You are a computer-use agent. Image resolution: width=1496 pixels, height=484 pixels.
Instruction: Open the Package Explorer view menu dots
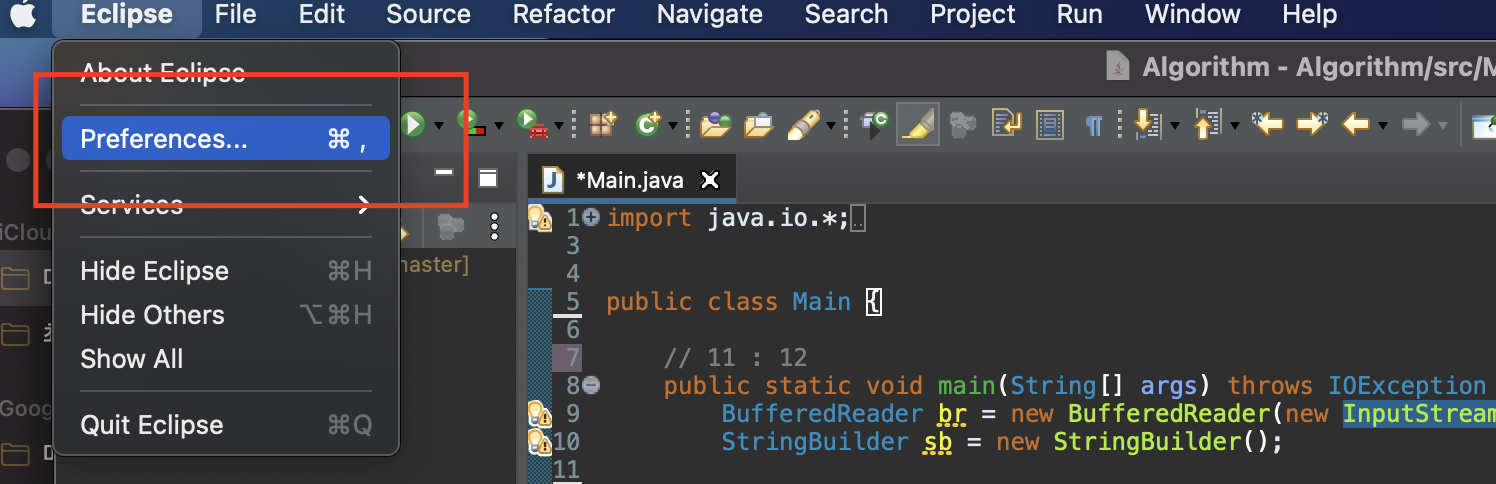tap(494, 228)
